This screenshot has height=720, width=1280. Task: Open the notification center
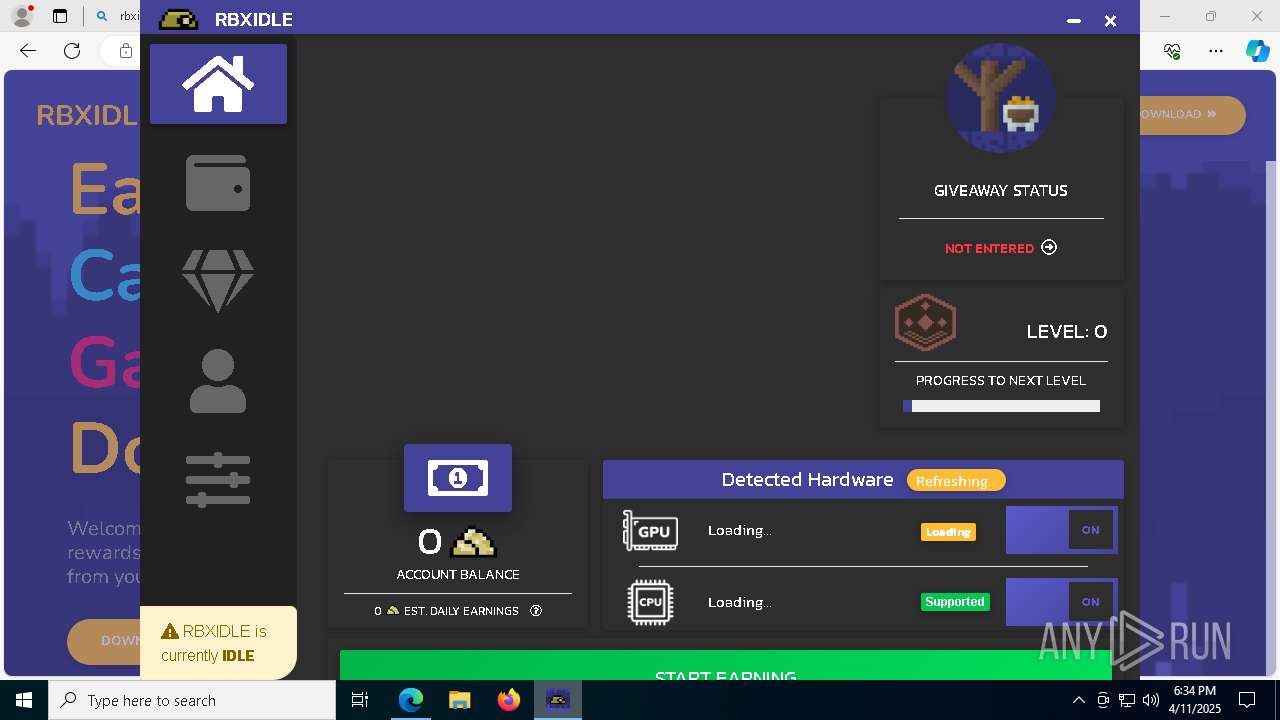point(1248,700)
